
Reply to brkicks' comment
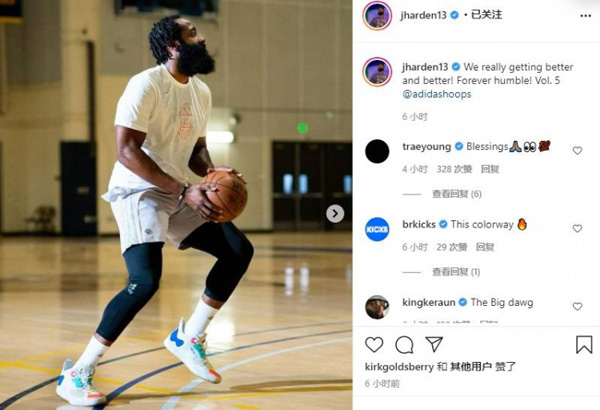pos(485,247)
